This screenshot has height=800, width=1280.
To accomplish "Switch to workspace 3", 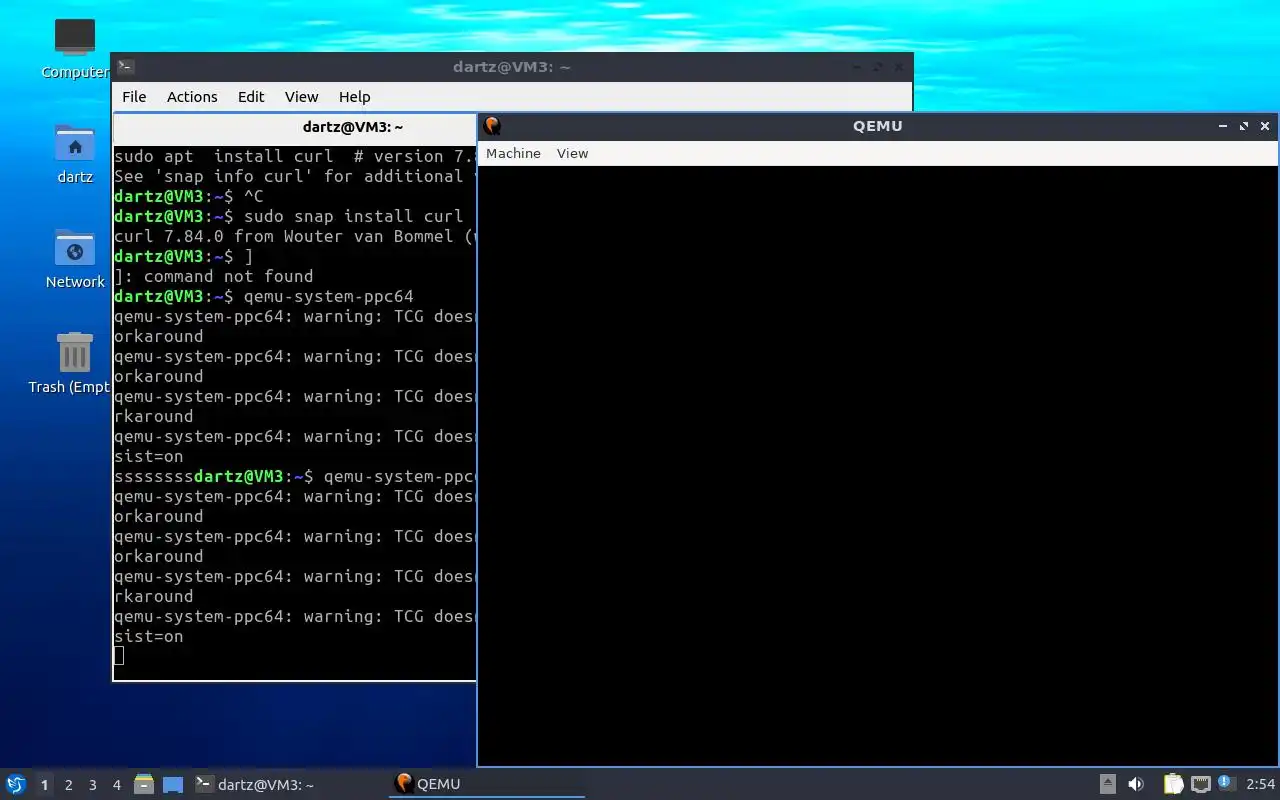I will pos(92,785).
